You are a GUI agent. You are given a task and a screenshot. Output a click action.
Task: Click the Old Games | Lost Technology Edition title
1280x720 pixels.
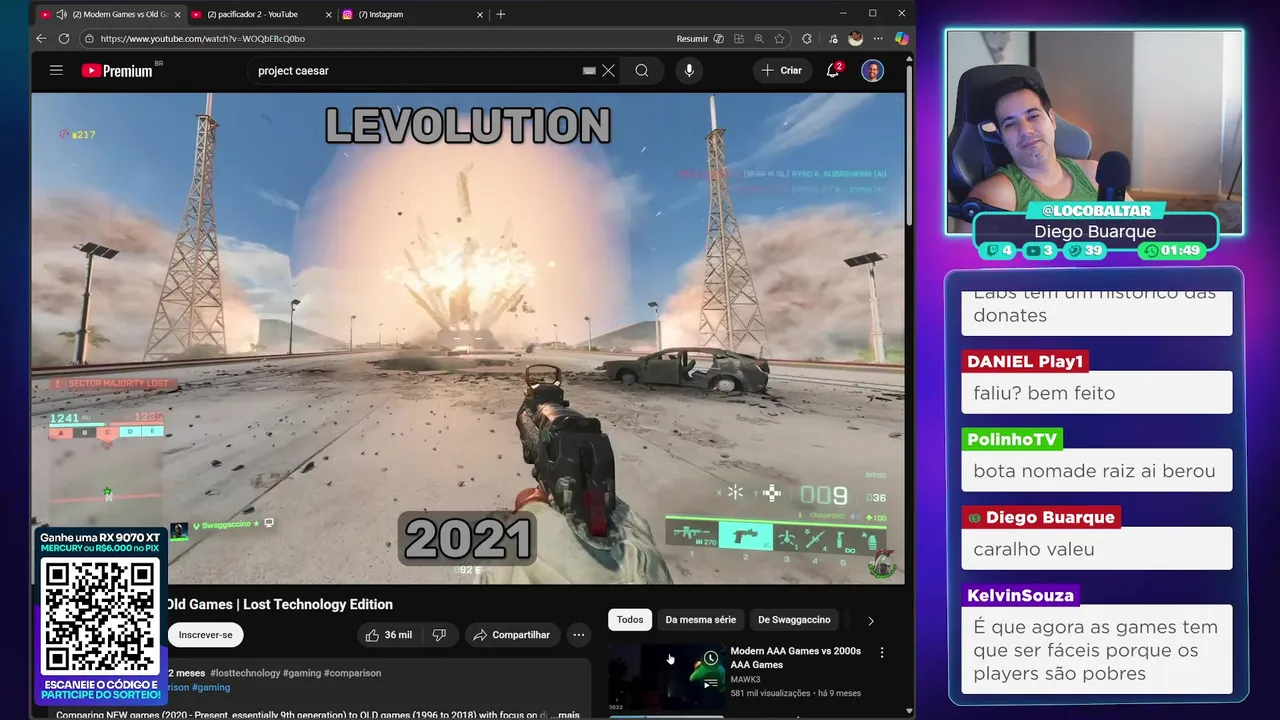279,604
